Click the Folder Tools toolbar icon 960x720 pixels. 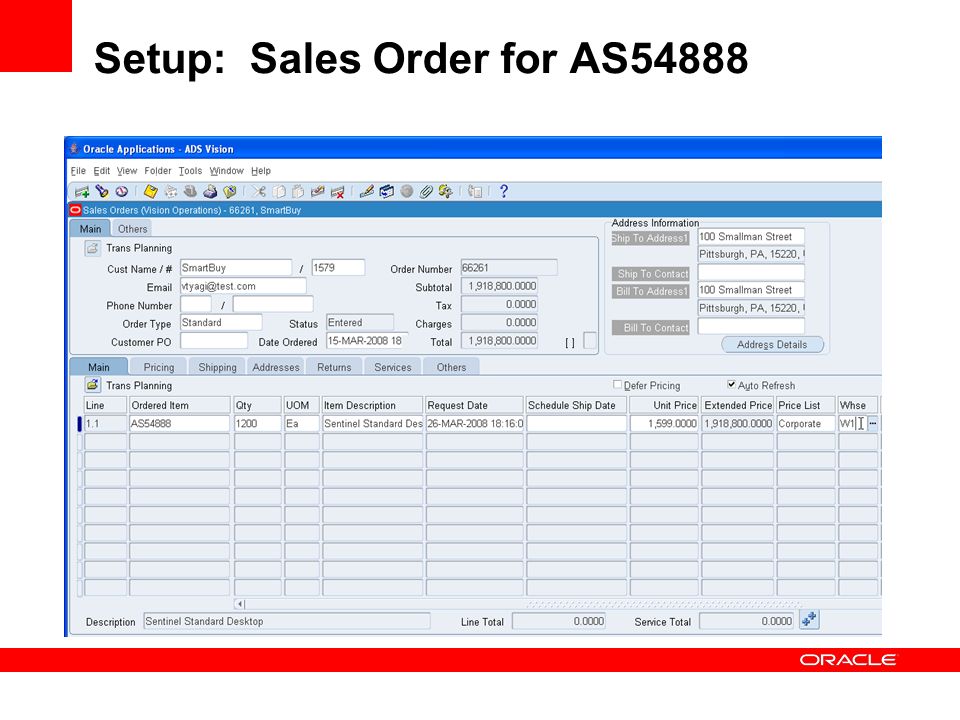point(445,192)
